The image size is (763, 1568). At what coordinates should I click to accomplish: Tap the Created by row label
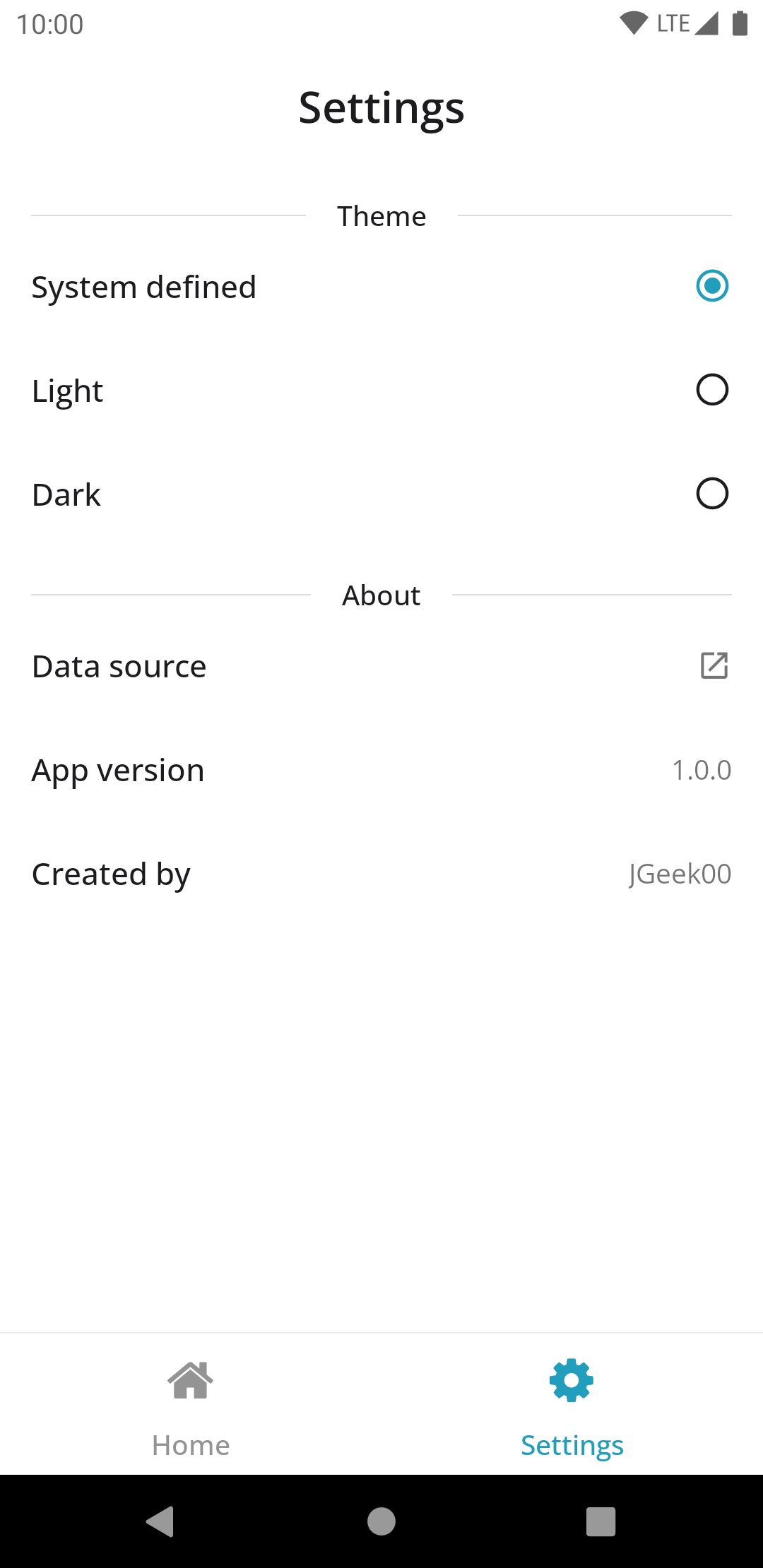[111, 874]
